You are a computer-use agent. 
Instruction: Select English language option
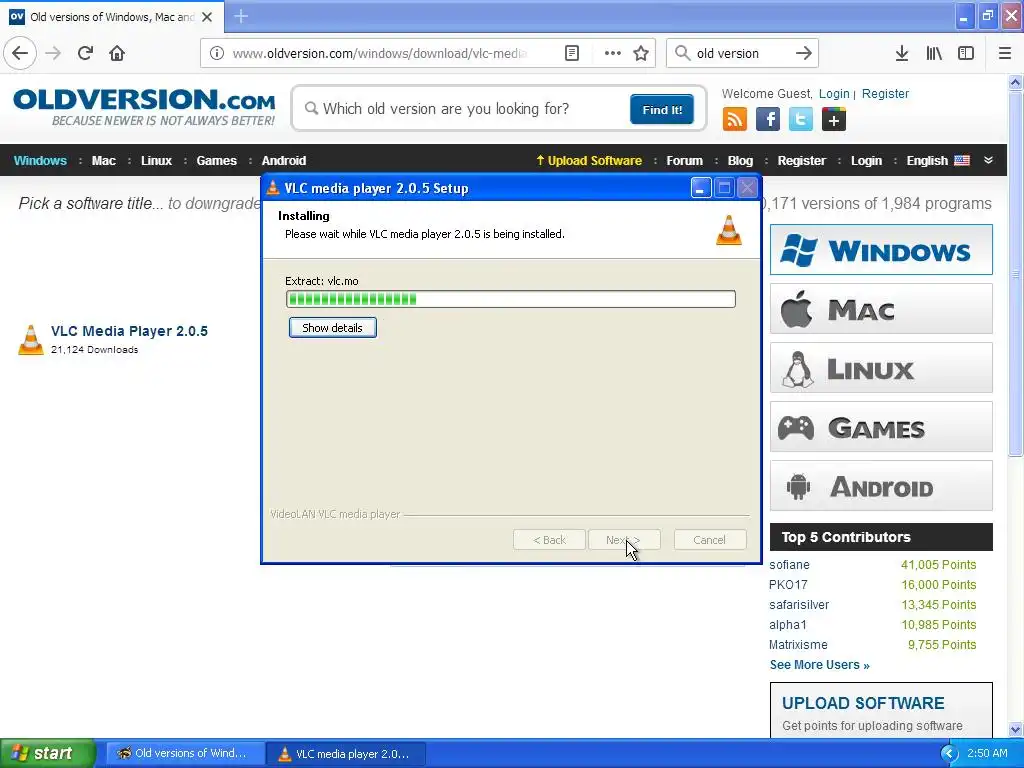(x=938, y=161)
